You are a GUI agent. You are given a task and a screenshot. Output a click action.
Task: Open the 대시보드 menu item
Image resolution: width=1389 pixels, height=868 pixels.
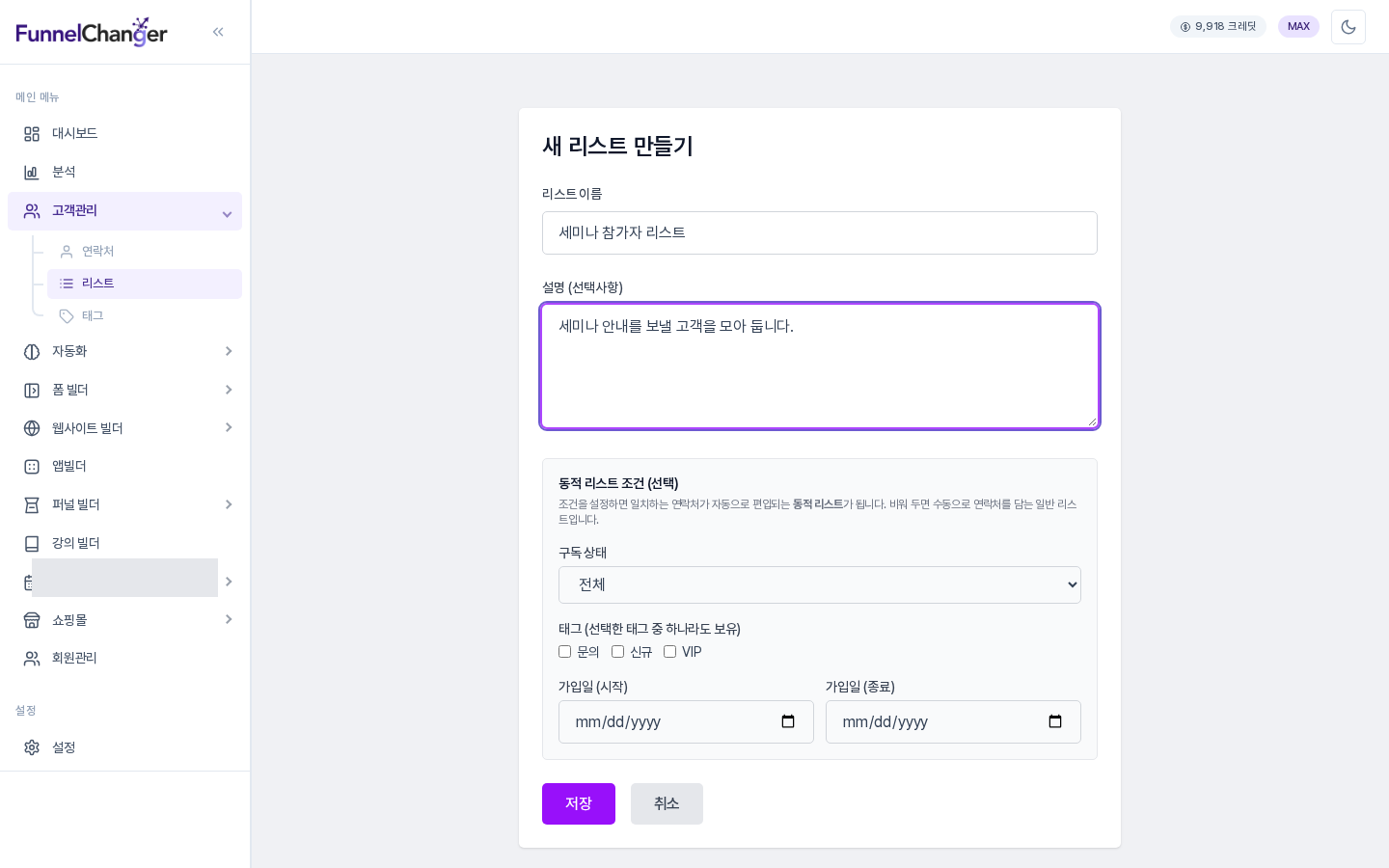point(124,134)
